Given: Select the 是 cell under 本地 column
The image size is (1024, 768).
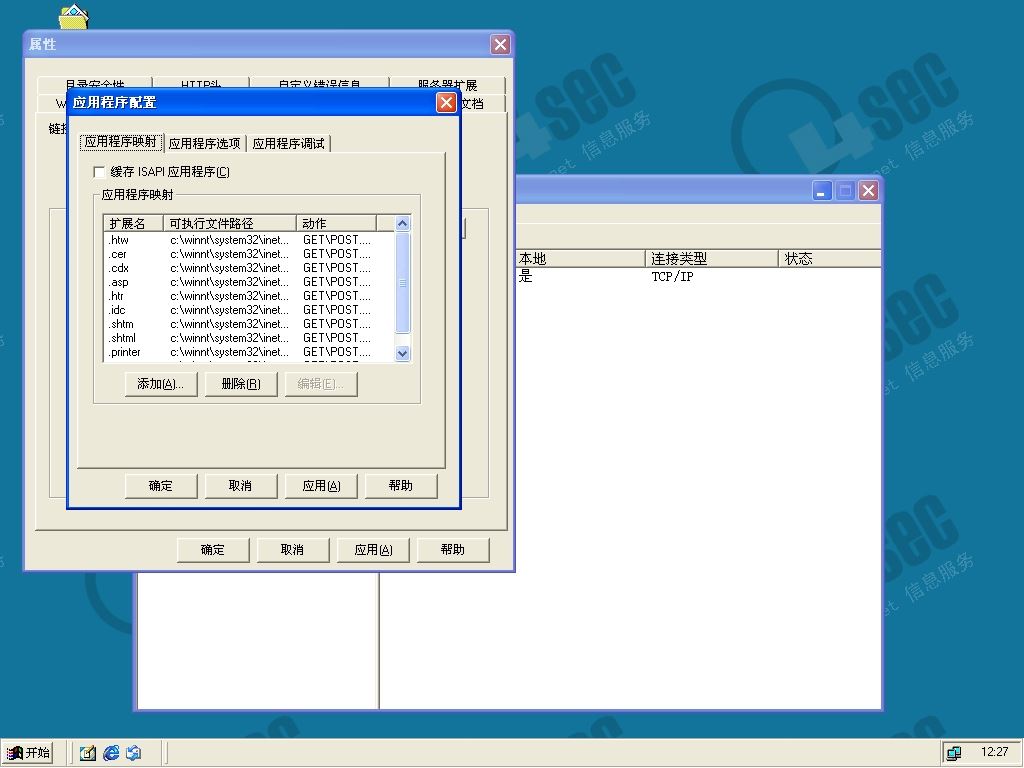Looking at the screenshot, I should pyautogui.click(x=526, y=277).
